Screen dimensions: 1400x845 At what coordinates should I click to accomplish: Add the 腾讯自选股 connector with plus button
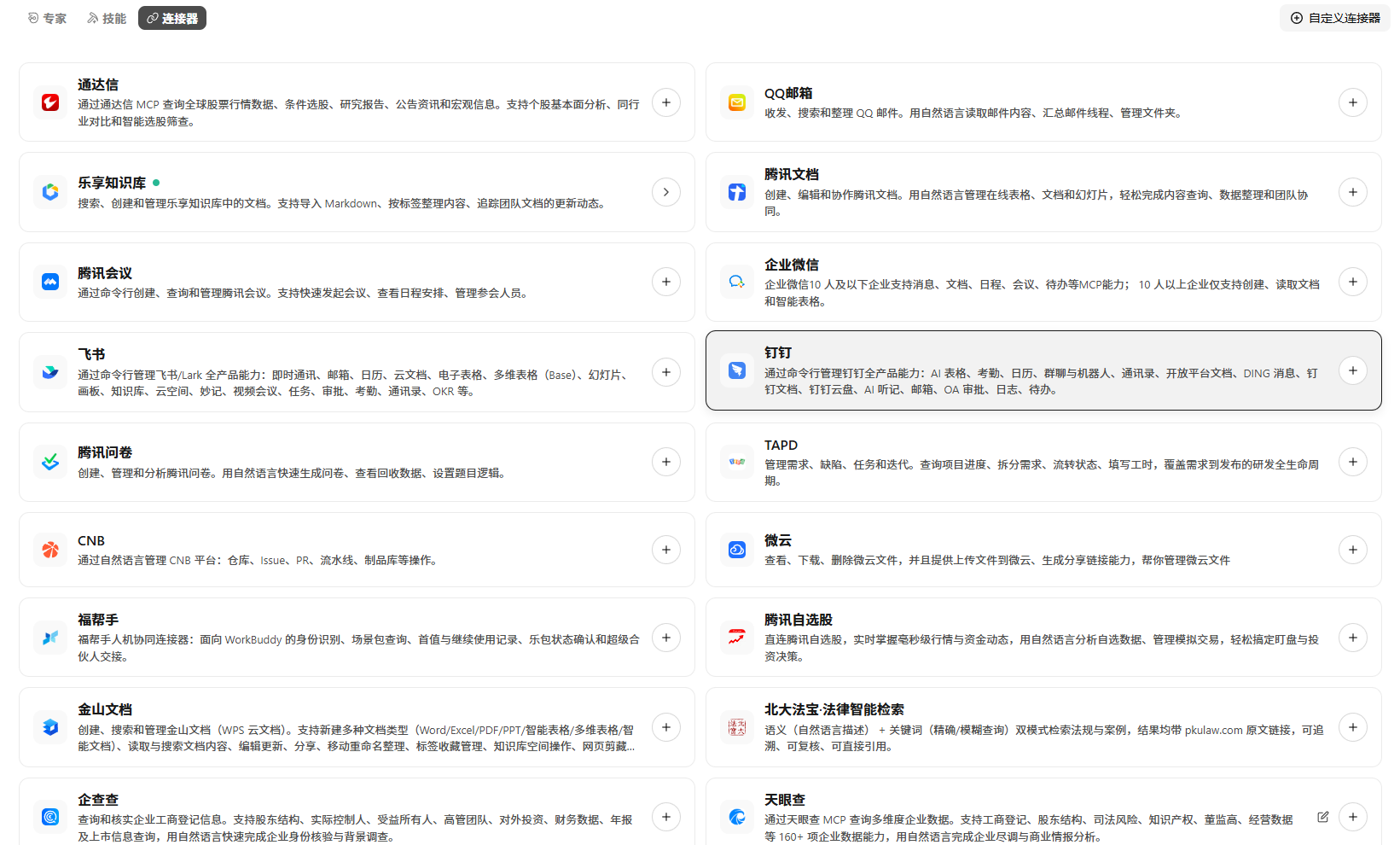coord(1353,638)
